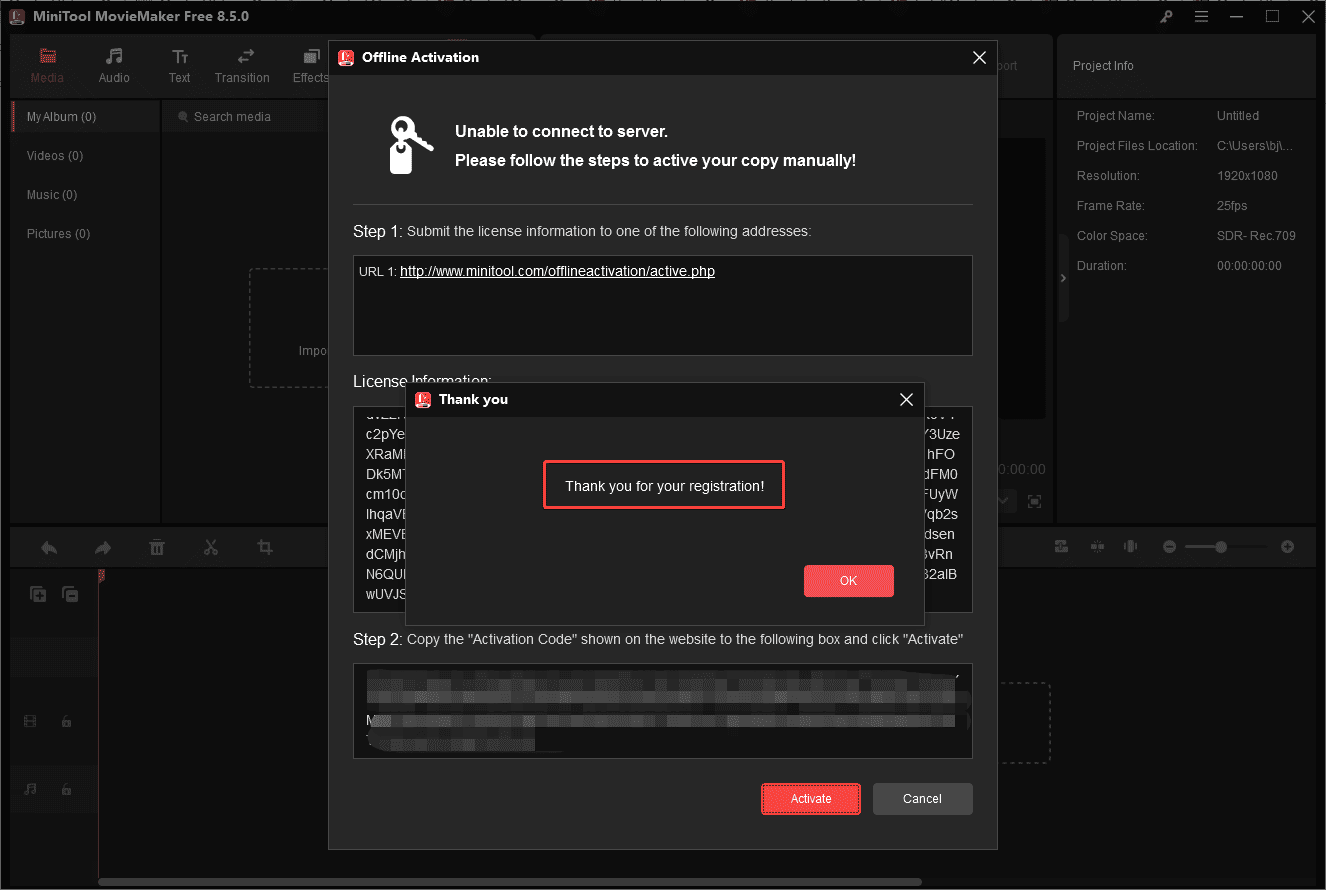The height and width of the screenshot is (890, 1326).
Task: Select My Album in the sidebar
Action: click(x=63, y=116)
